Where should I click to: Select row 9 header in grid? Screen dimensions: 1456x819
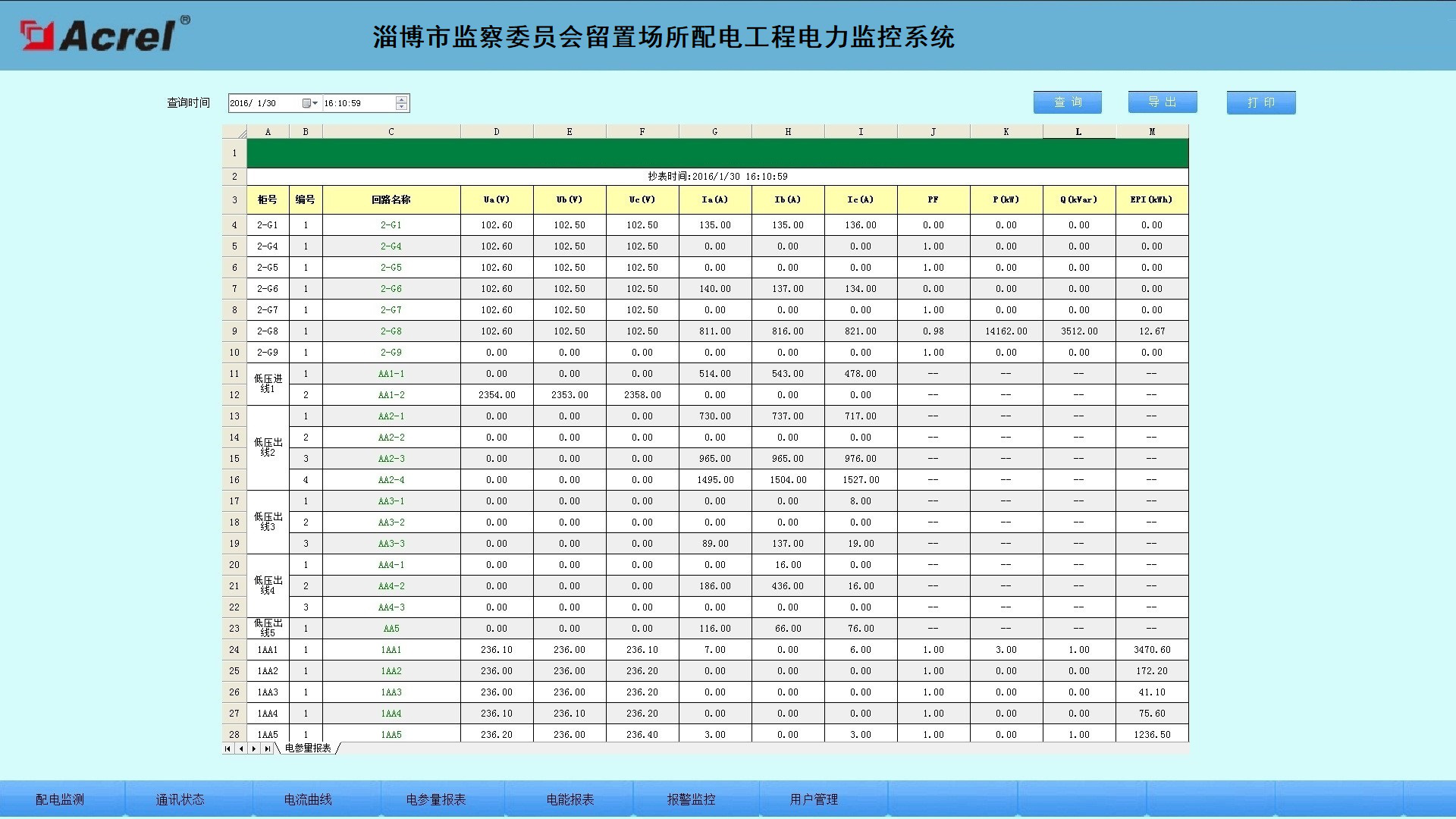[234, 331]
